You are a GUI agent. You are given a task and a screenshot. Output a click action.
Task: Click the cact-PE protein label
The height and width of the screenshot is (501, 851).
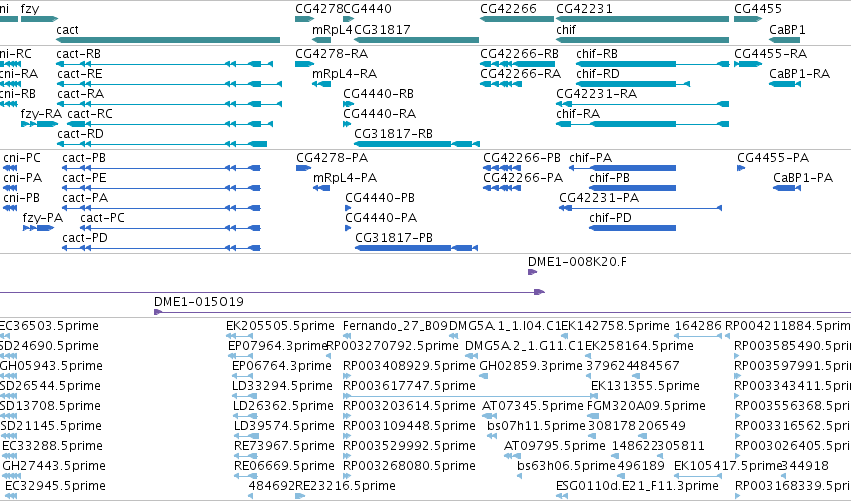coord(84,178)
